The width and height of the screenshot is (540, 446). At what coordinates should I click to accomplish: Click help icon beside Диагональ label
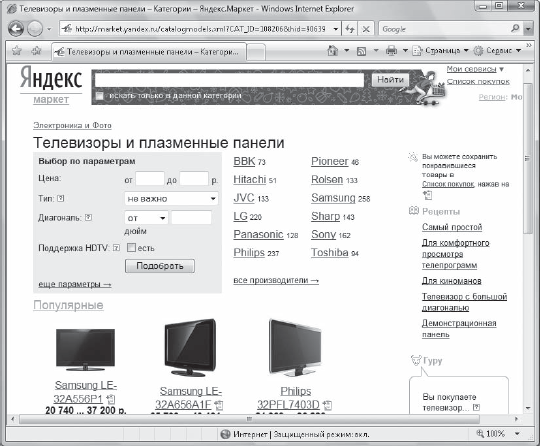(89, 217)
